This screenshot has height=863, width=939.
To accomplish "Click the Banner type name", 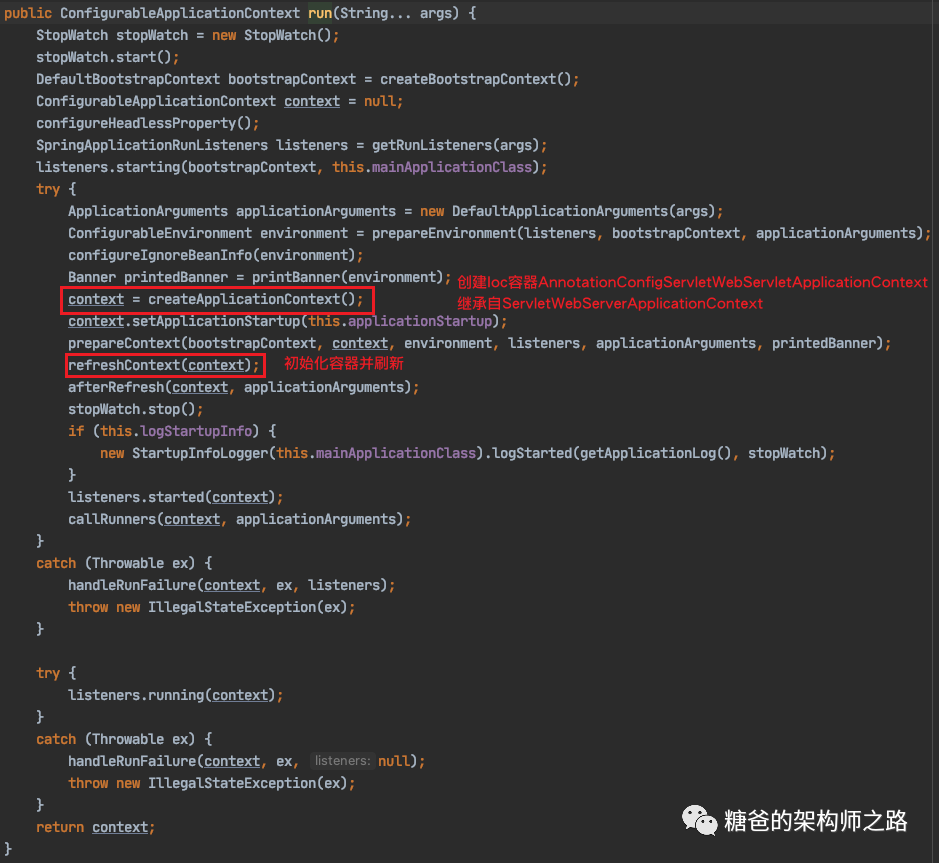I will 92,277.
